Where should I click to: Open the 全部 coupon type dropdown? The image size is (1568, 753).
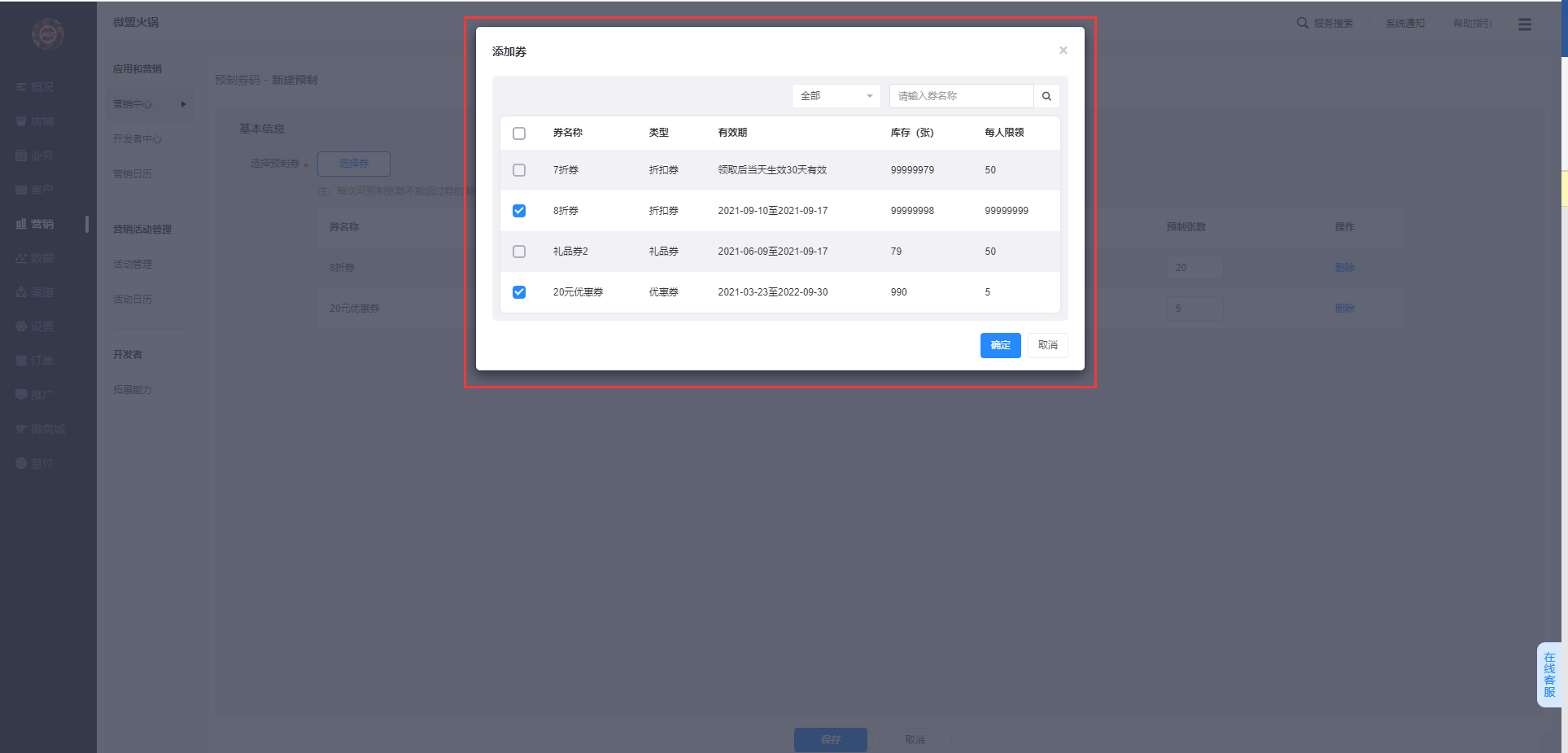(x=836, y=96)
